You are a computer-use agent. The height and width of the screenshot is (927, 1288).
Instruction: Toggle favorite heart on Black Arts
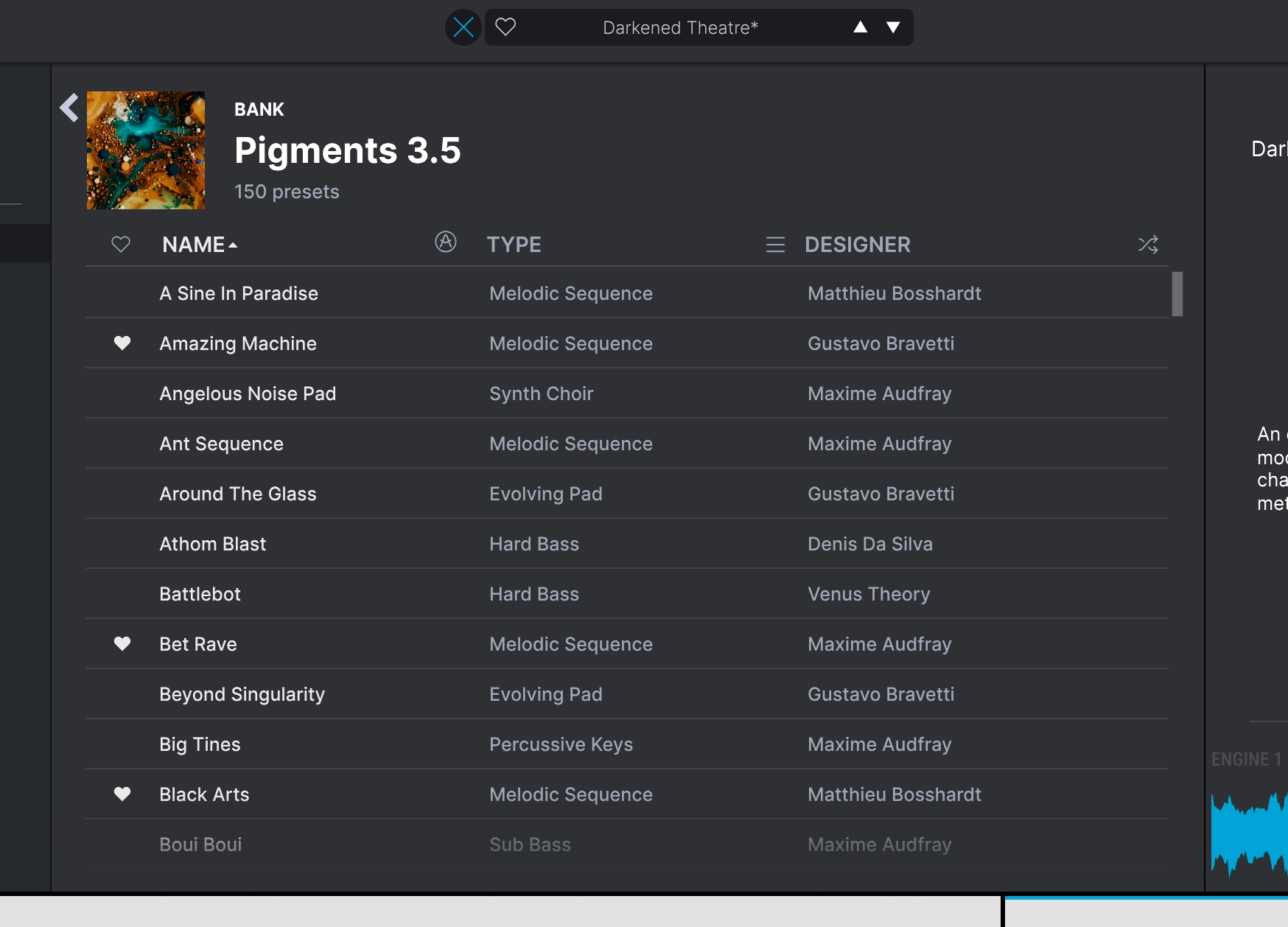coord(122,794)
